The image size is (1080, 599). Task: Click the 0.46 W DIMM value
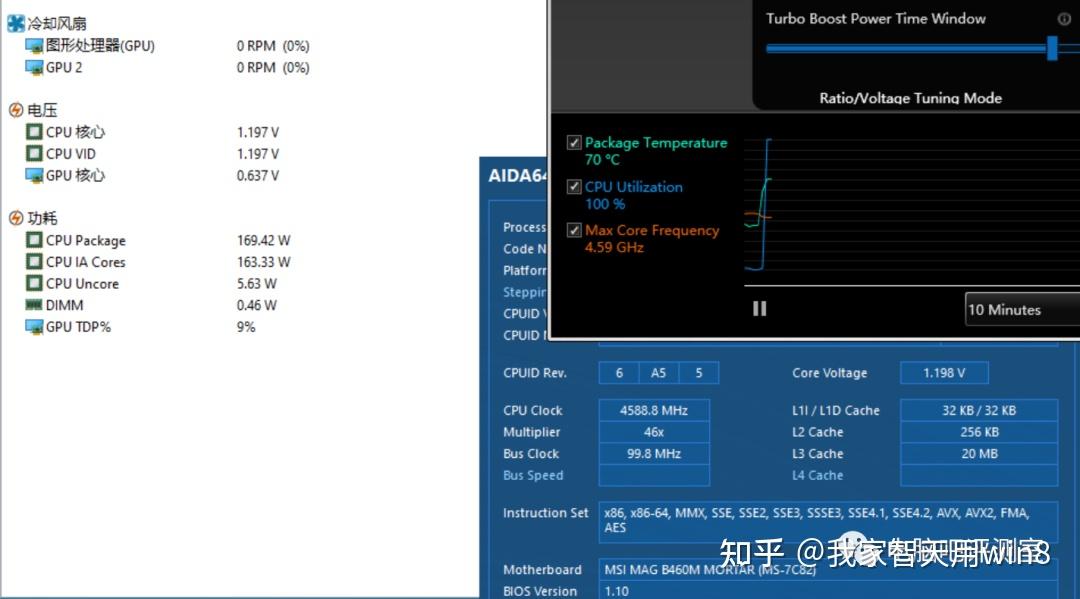(x=256, y=305)
